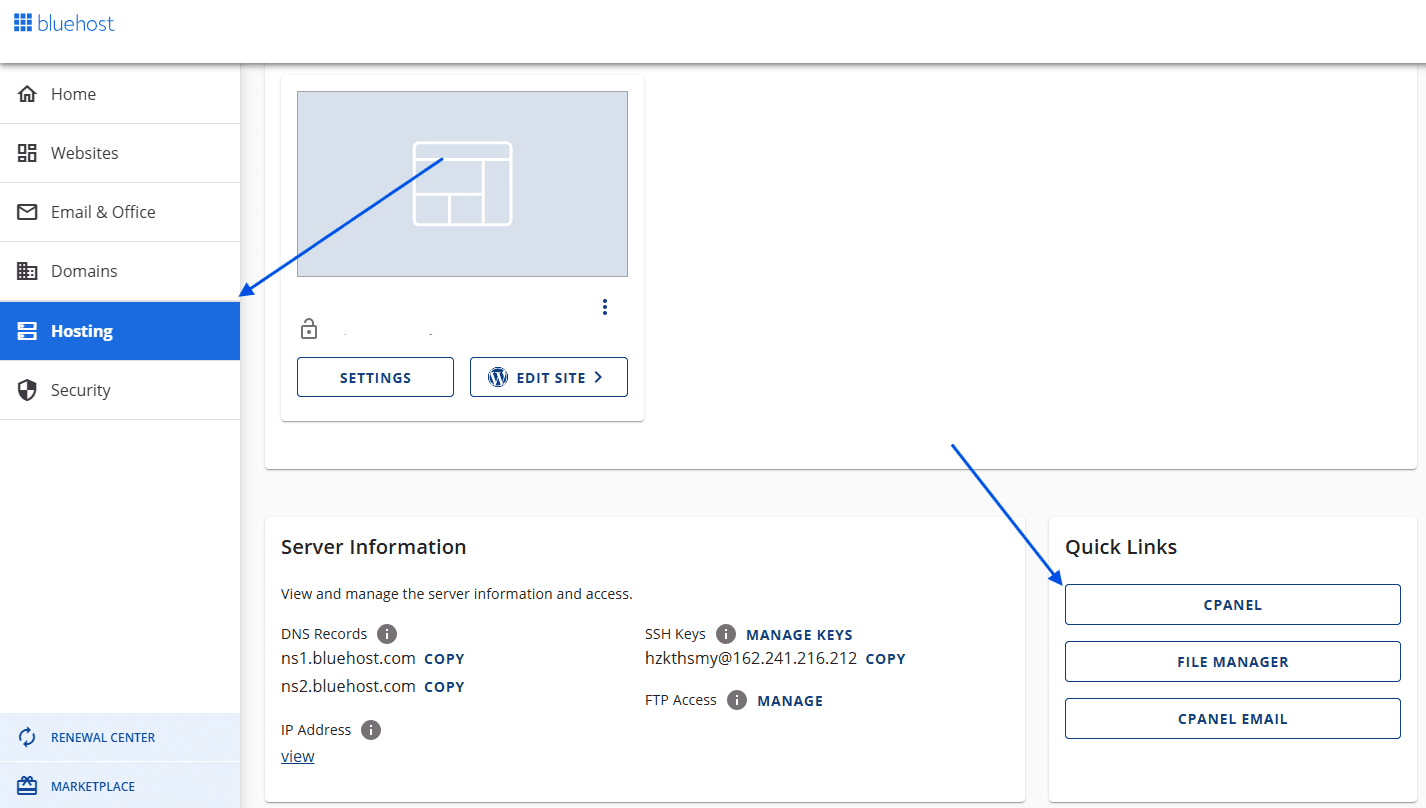Open cPanel Email quick link

point(1232,719)
